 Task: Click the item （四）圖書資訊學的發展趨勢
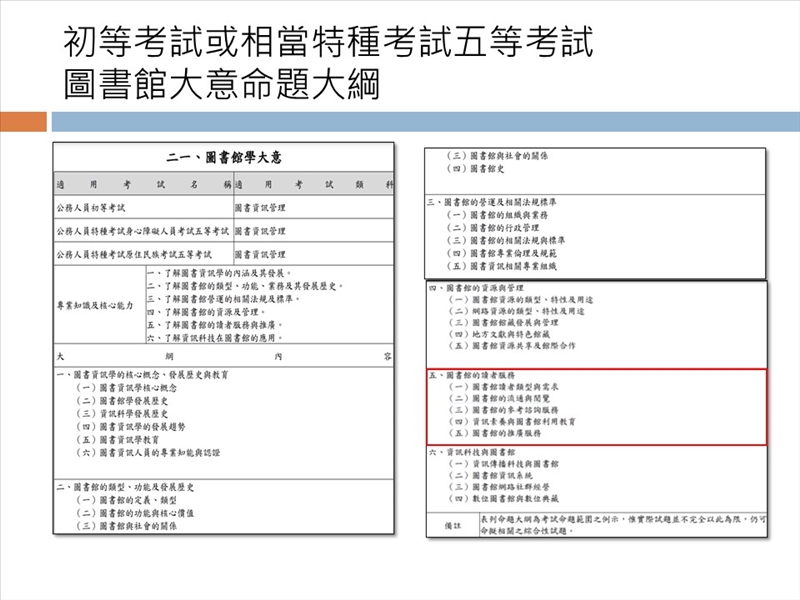(136, 426)
